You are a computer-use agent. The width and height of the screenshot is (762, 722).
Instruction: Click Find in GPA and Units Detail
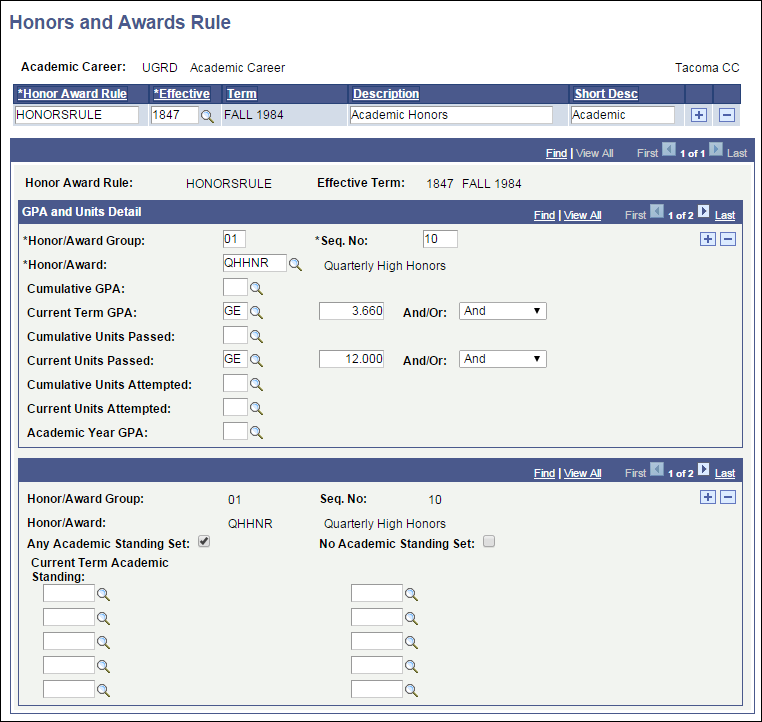click(544, 215)
